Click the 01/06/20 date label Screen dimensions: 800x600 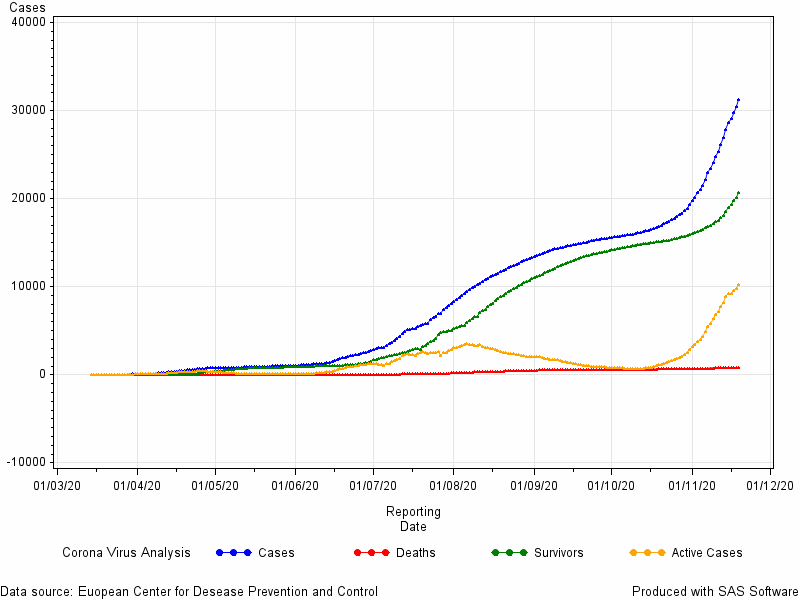click(295, 485)
